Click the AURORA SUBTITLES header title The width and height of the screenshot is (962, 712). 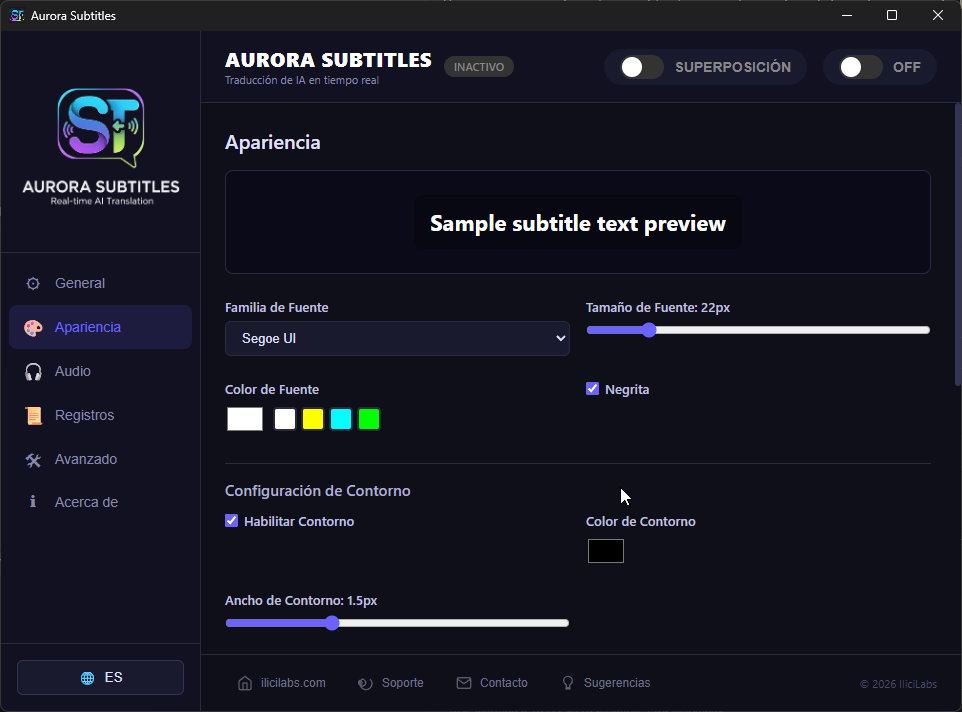[x=328, y=60]
